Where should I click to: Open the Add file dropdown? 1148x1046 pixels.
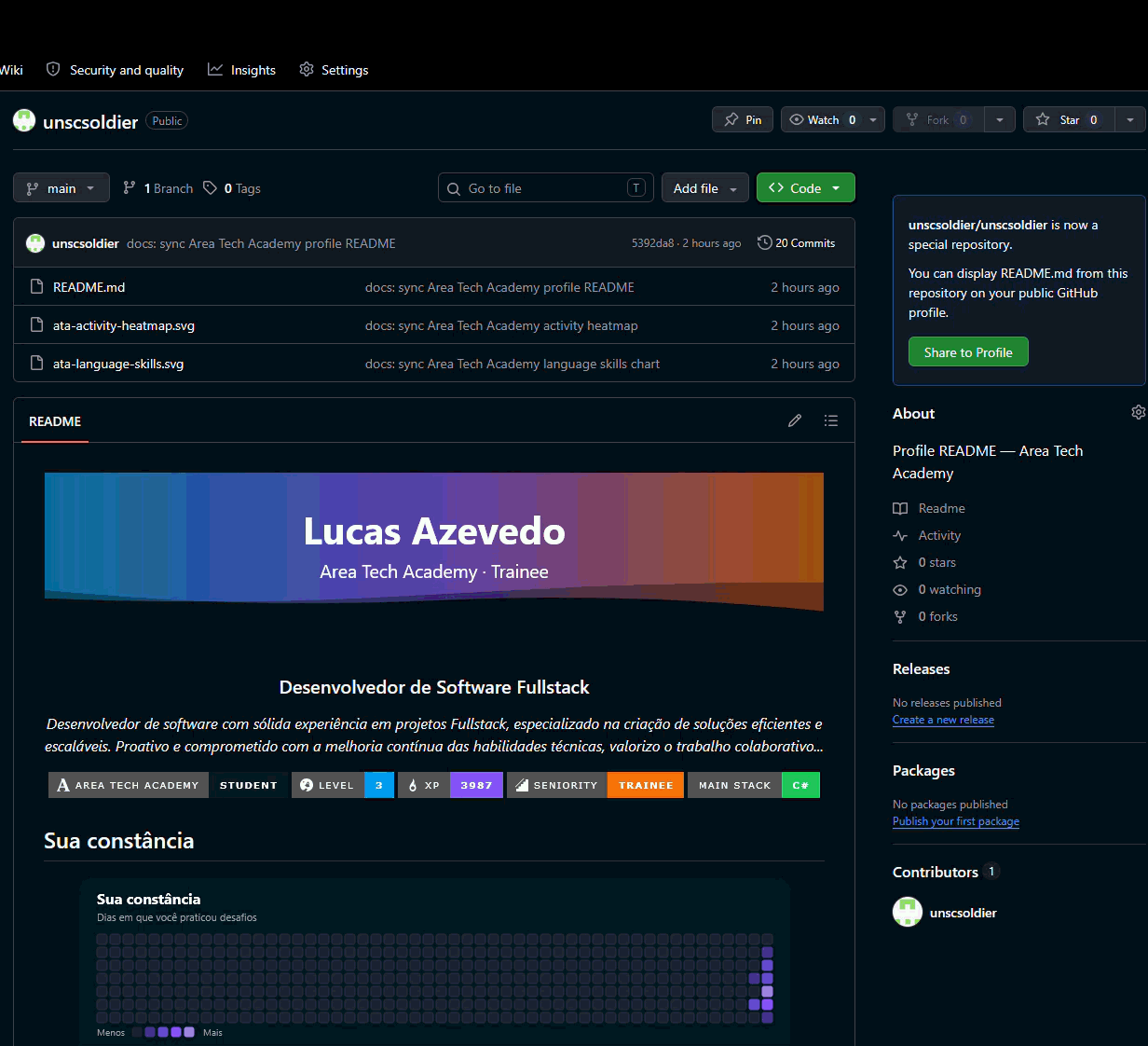(705, 188)
